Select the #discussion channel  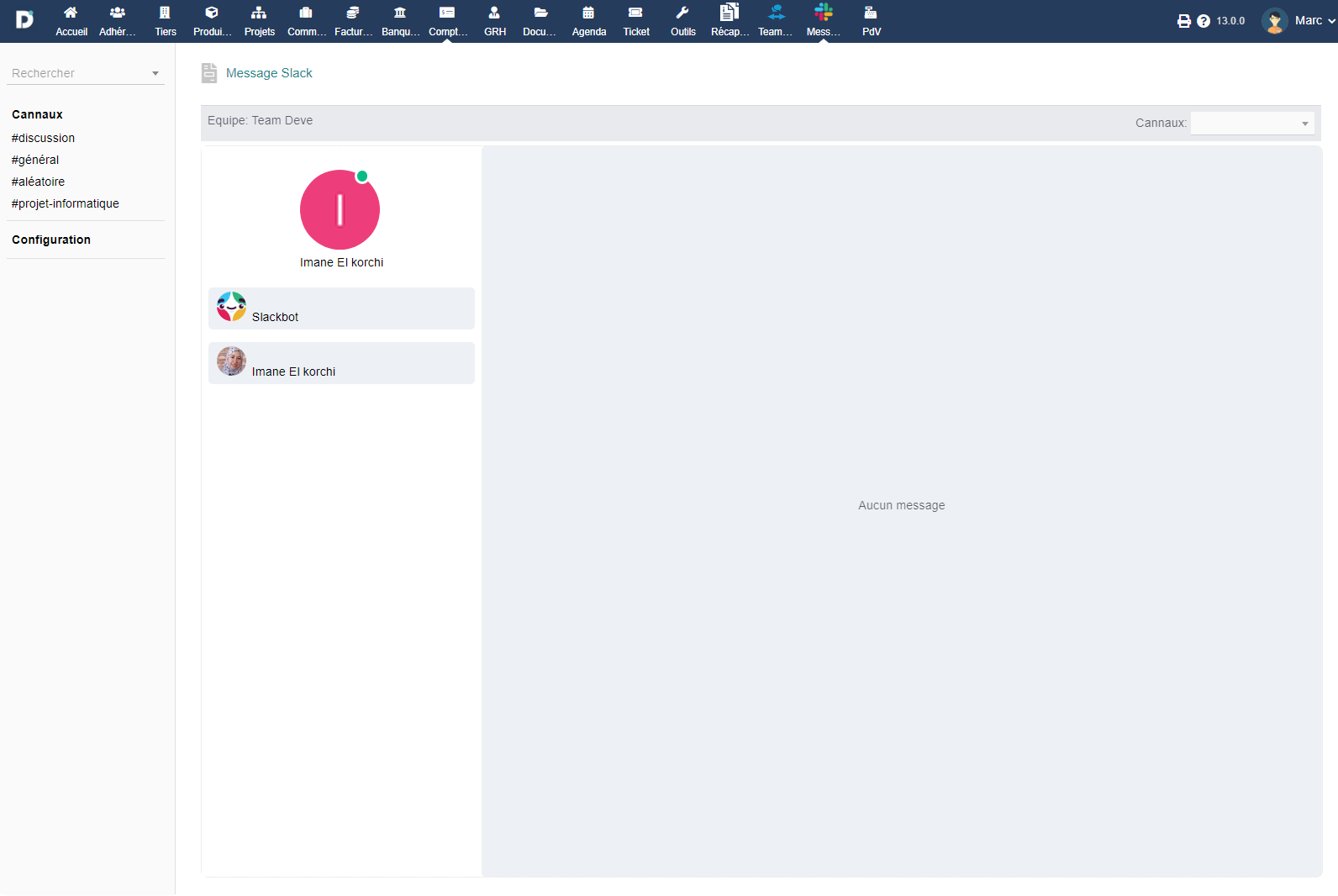point(43,138)
